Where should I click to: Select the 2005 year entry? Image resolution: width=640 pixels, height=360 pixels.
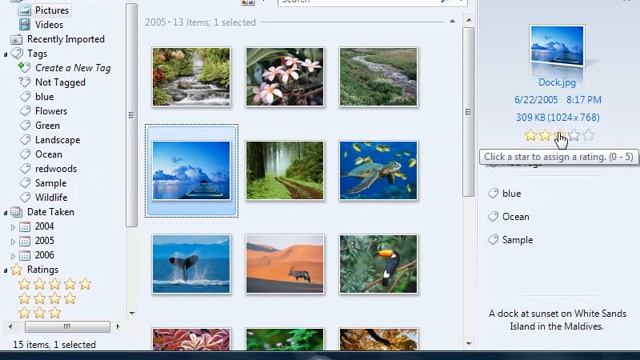click(x=44, y=241)
